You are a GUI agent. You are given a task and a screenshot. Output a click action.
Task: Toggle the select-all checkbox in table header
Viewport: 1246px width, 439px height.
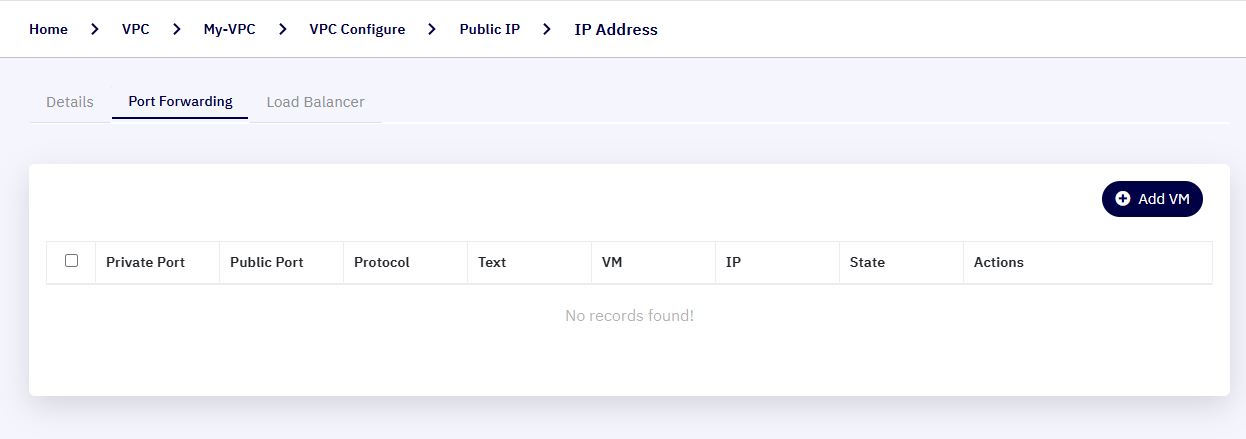71,261
